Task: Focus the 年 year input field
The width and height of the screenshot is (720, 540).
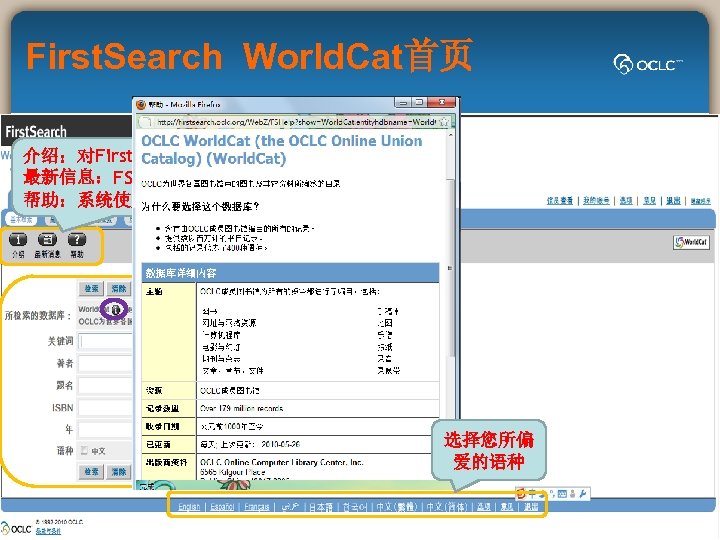Action: click(x=105, y=429)
